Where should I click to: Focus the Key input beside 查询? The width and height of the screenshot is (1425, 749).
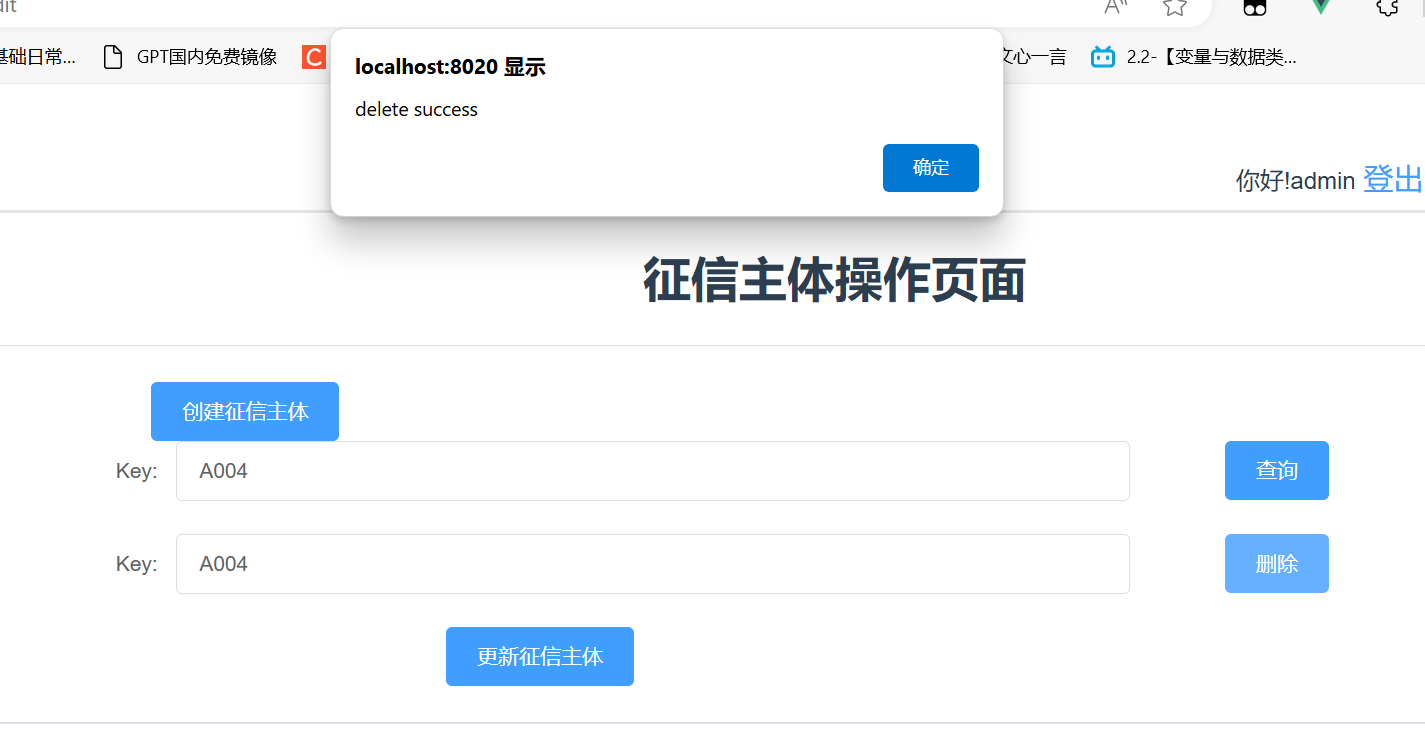[x=653, y=471]
